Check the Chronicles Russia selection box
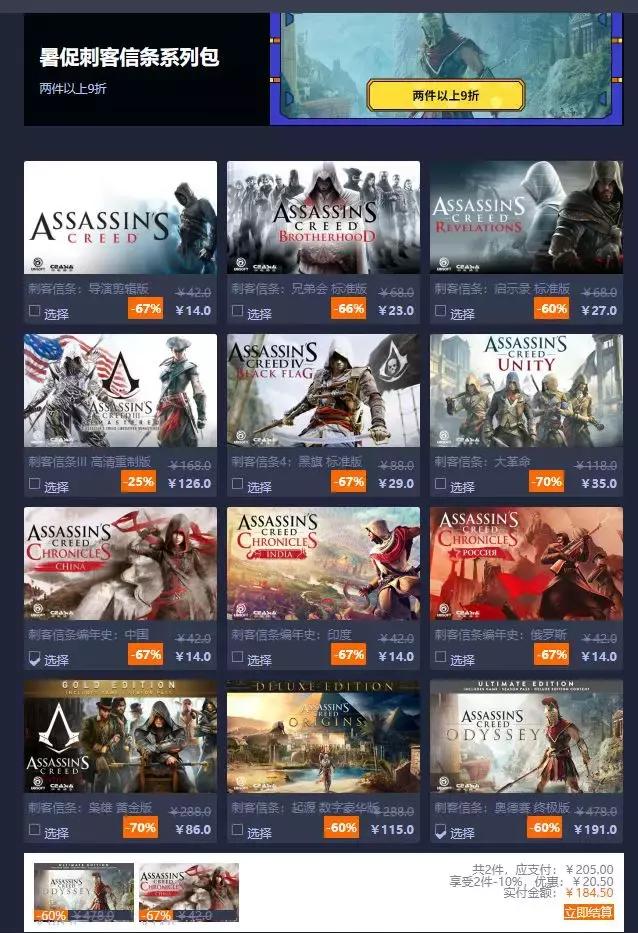Image resolution: width=638 pixels, height=933 pixels. (440, 657)
